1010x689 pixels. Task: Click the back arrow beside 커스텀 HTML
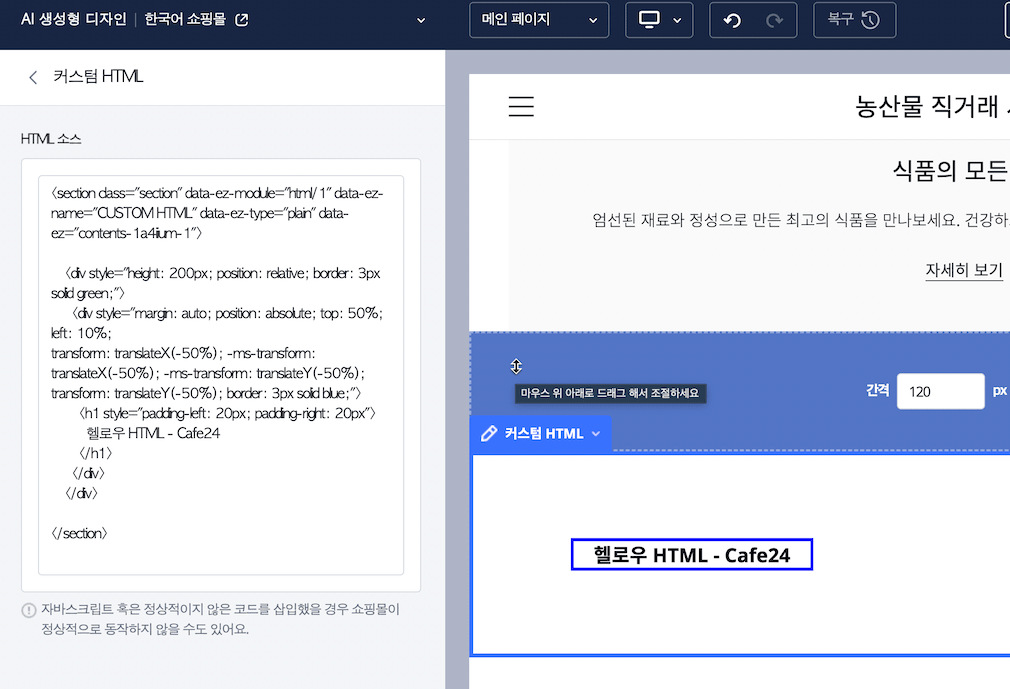[33, 77]
